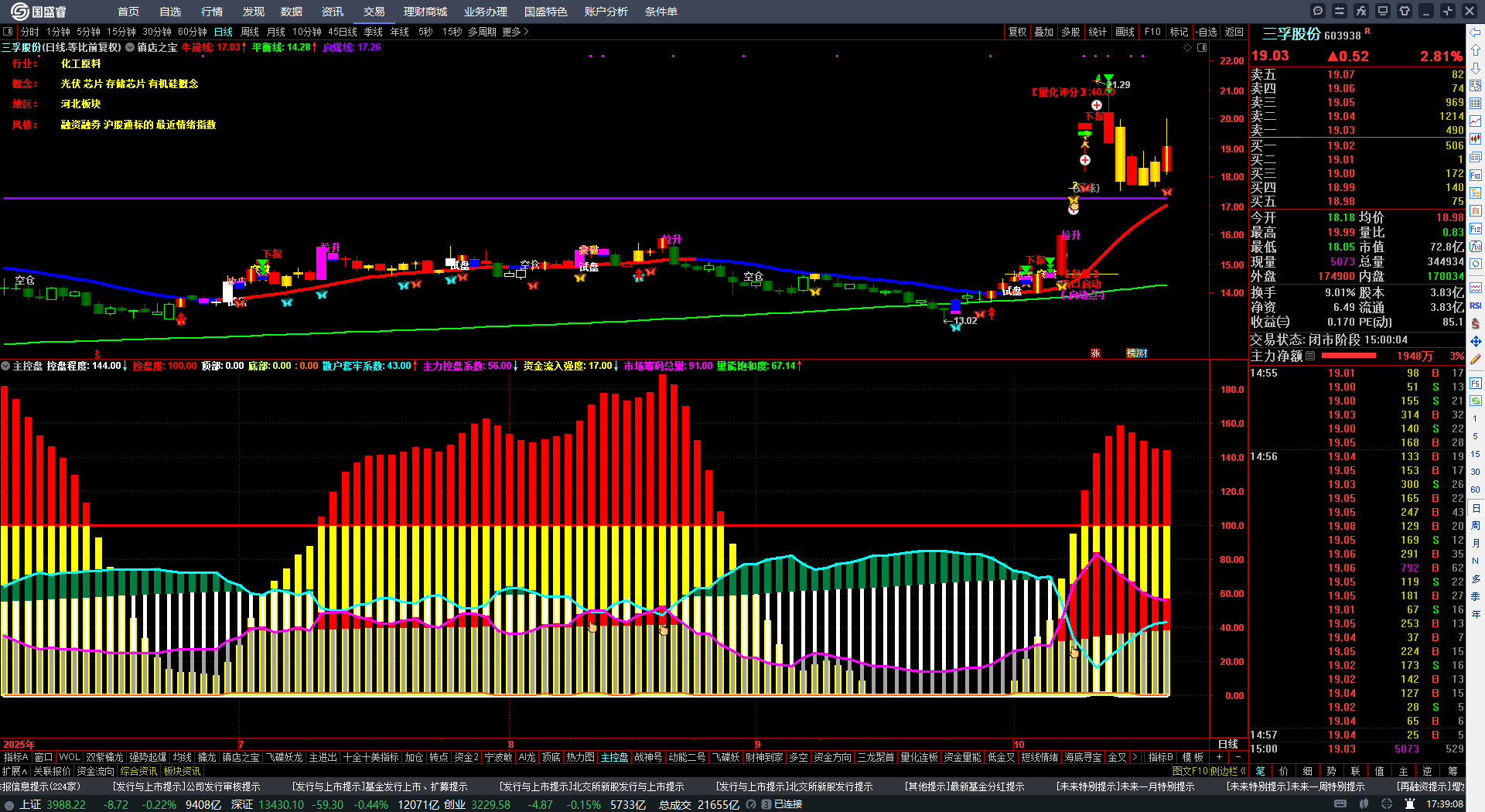1485x812 pixels.
Task: Toggle the side panel icon above price axis
Action: [1202, 47]
